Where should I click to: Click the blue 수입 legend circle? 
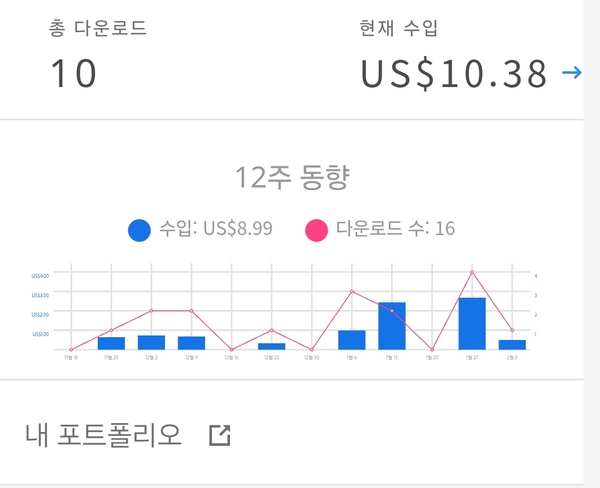pos(140,230)
